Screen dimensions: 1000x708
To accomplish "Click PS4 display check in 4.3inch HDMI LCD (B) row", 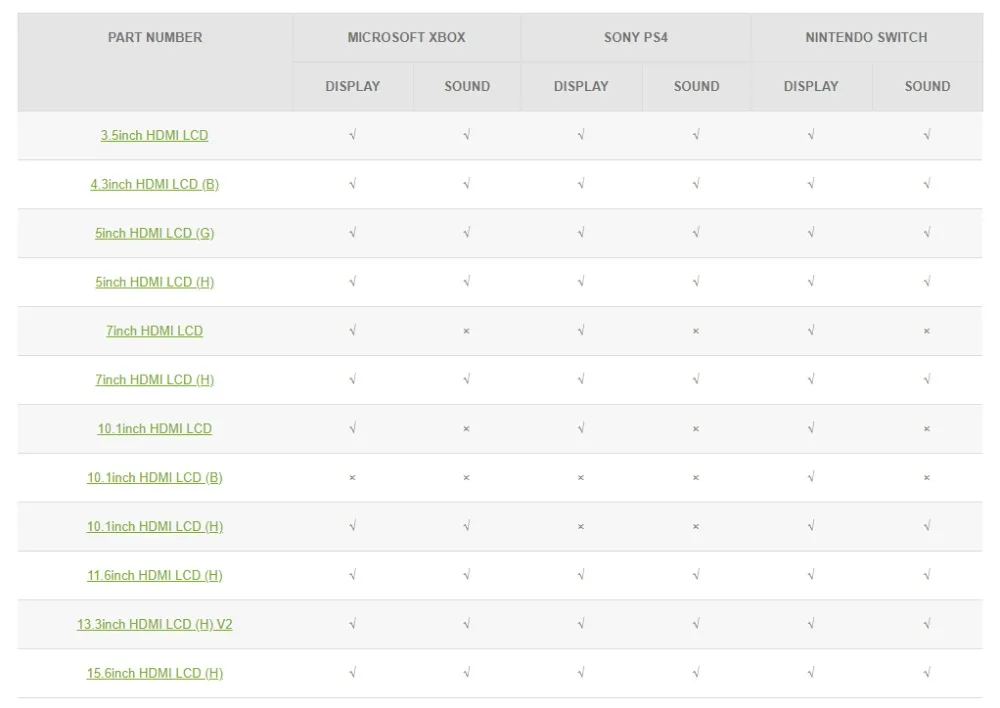I will pyautogui.click(x=581, y=184).
